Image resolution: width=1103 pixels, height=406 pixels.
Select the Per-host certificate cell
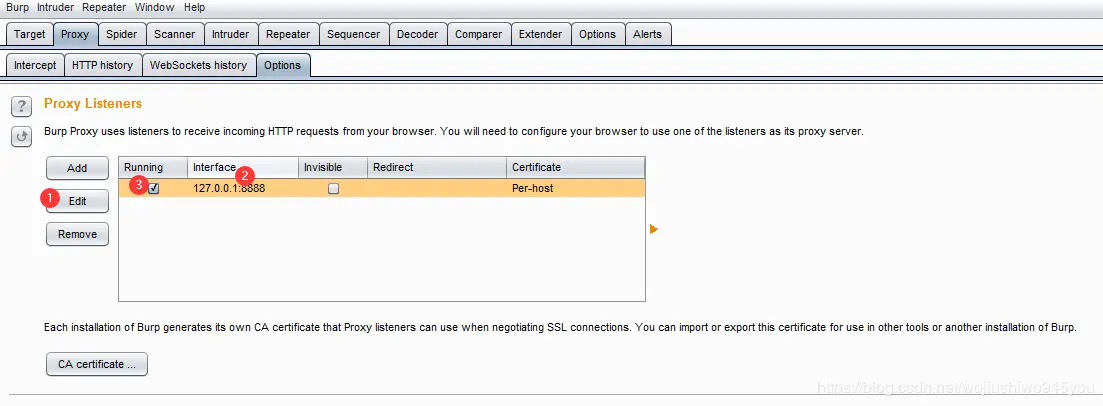point(575,189)
